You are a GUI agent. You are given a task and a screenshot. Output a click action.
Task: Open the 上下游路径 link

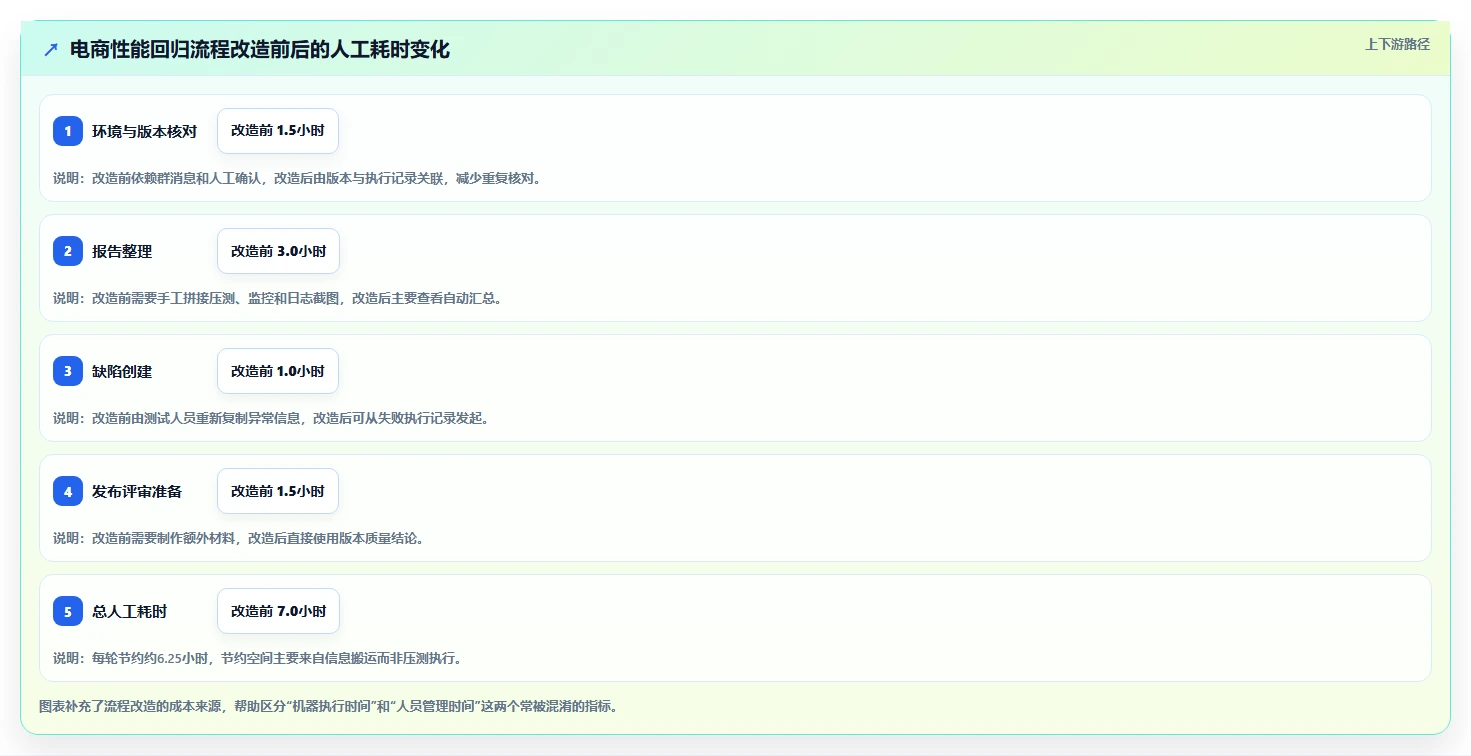(1397, 44)
